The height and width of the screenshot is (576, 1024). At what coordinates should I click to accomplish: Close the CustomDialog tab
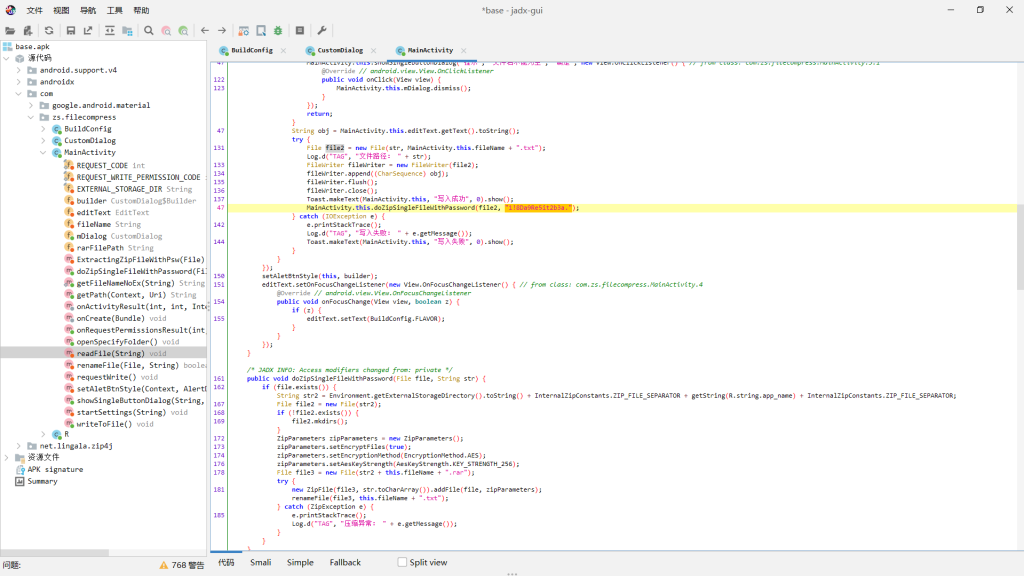tap(374, 50)
